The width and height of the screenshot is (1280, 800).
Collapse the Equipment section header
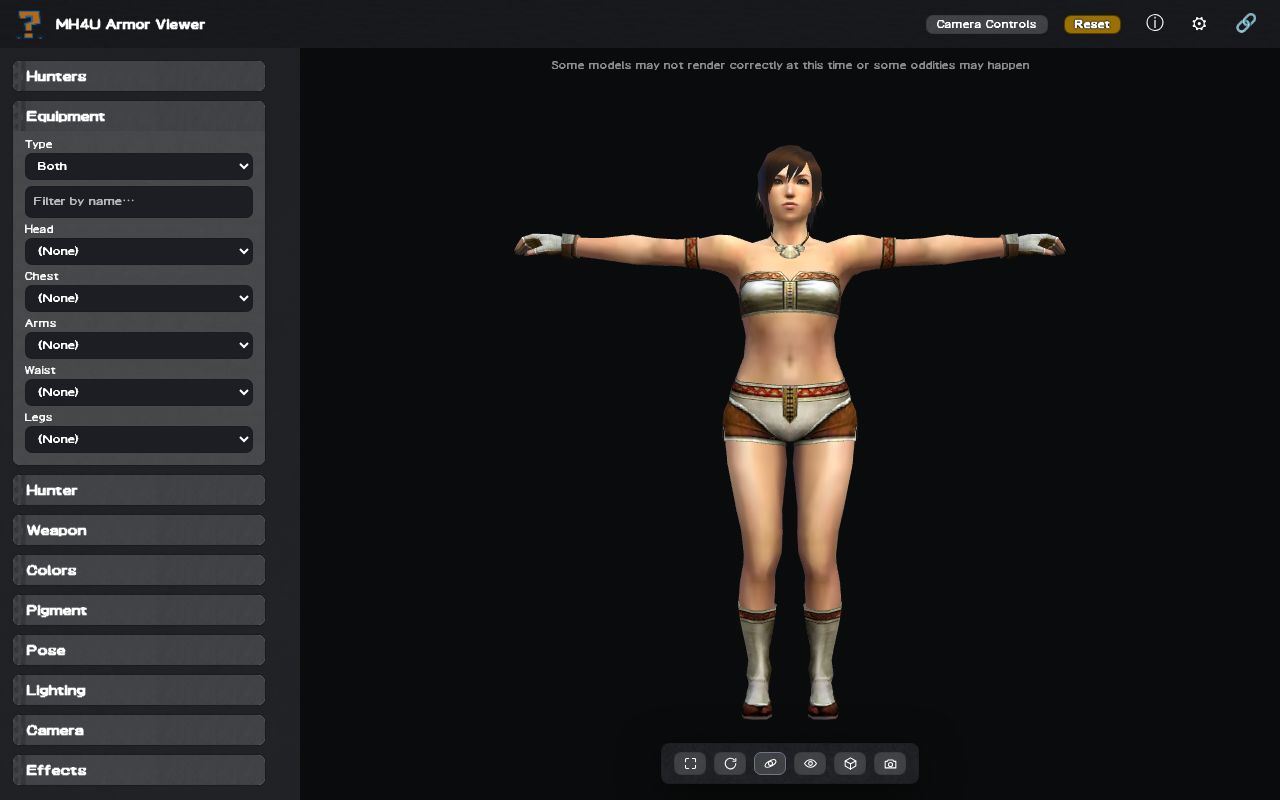[x=139, y=116]
